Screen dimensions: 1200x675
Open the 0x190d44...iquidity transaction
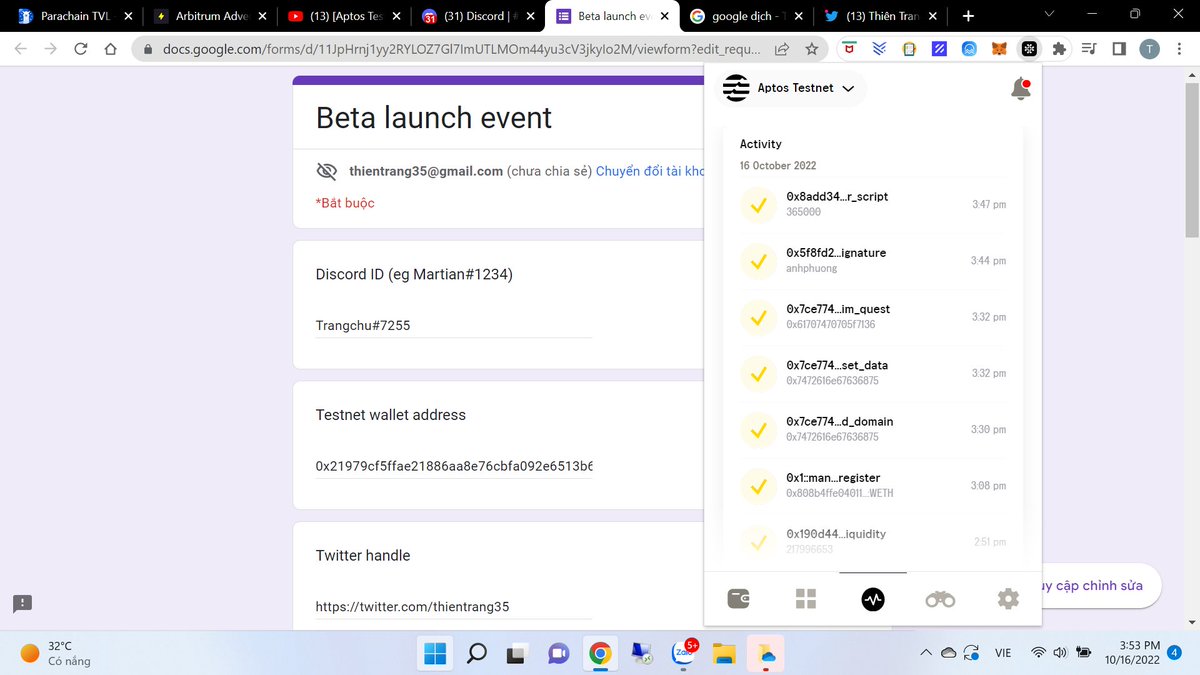pos(873,541)
